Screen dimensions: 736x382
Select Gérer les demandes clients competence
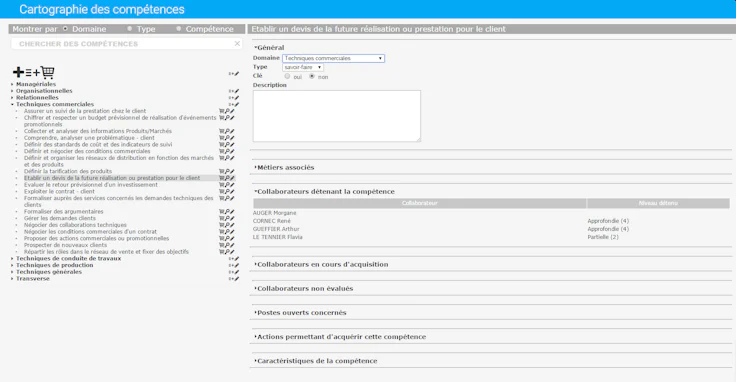click(60, 219)
